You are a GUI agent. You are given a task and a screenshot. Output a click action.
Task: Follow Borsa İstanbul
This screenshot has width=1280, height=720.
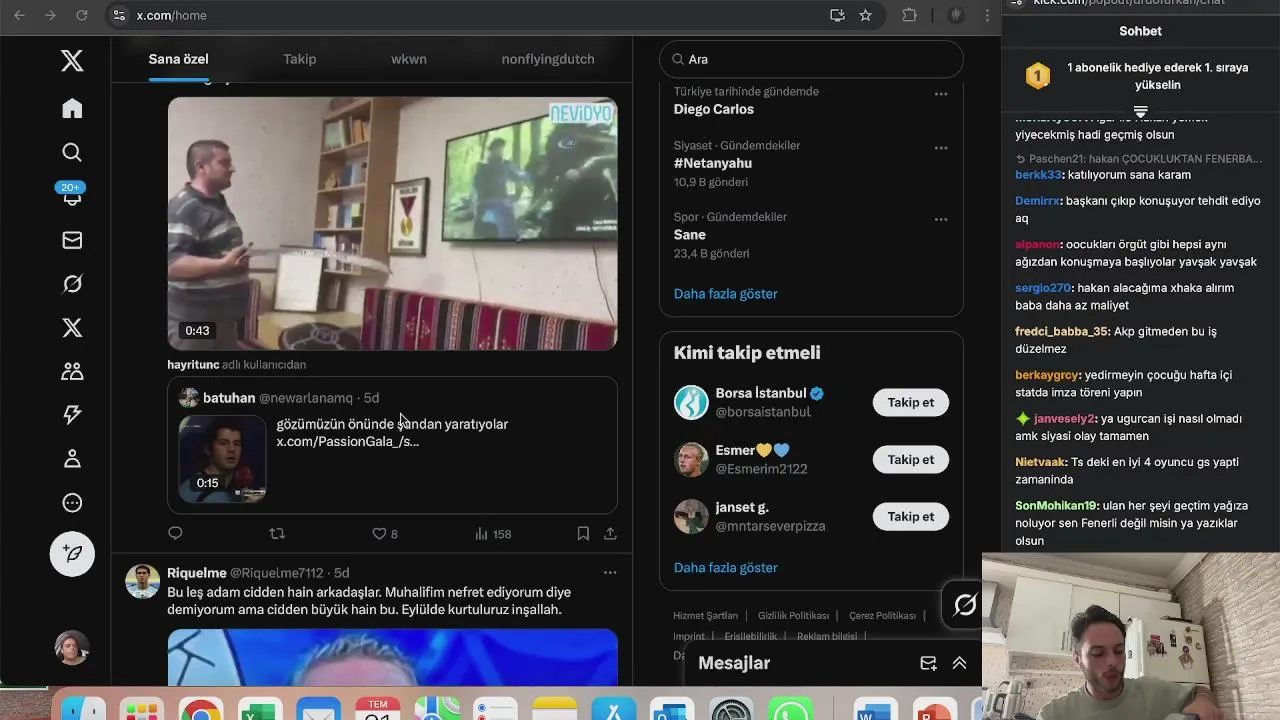[910, 402]
